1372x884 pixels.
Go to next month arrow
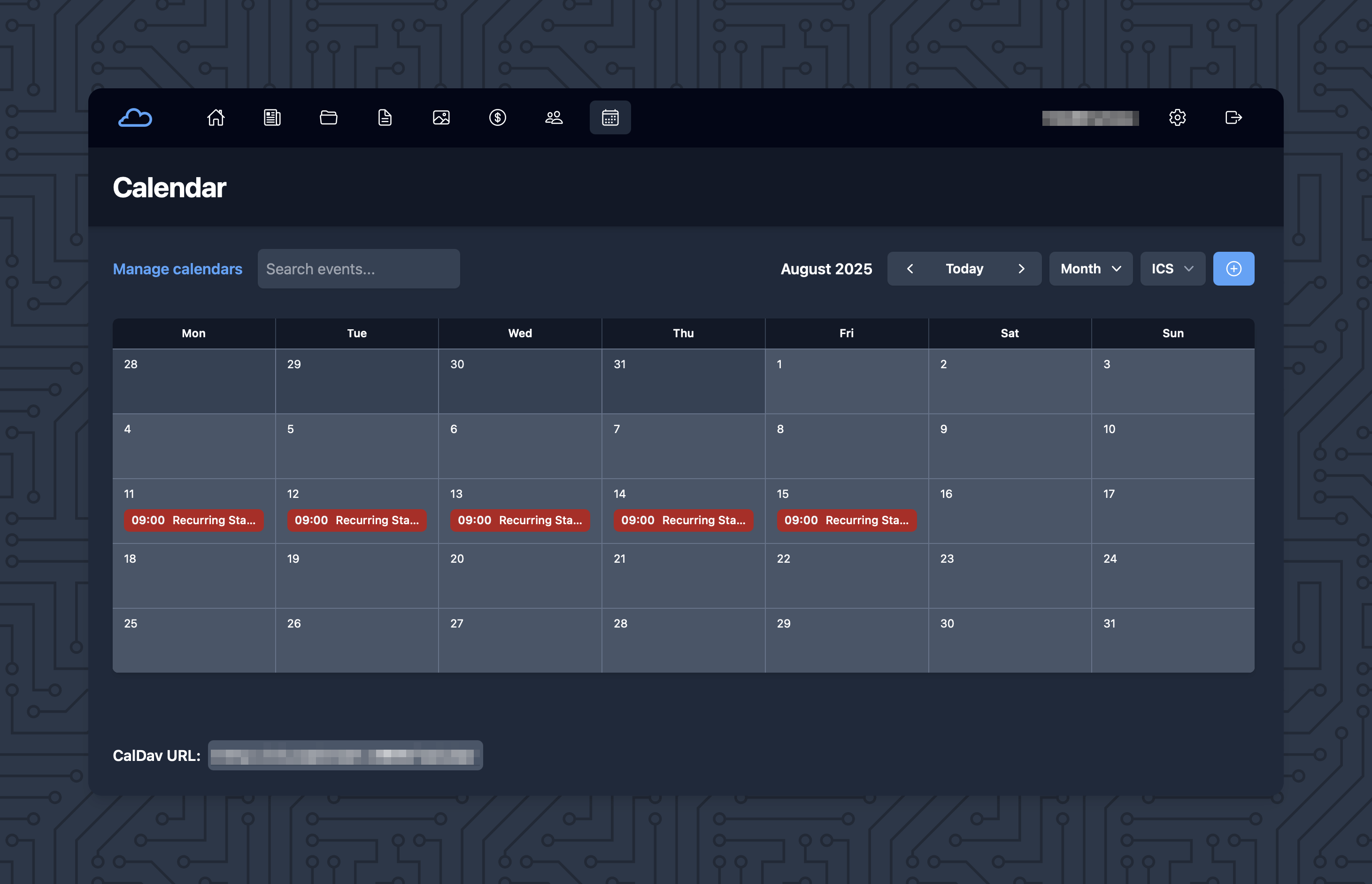(1021, 269)
